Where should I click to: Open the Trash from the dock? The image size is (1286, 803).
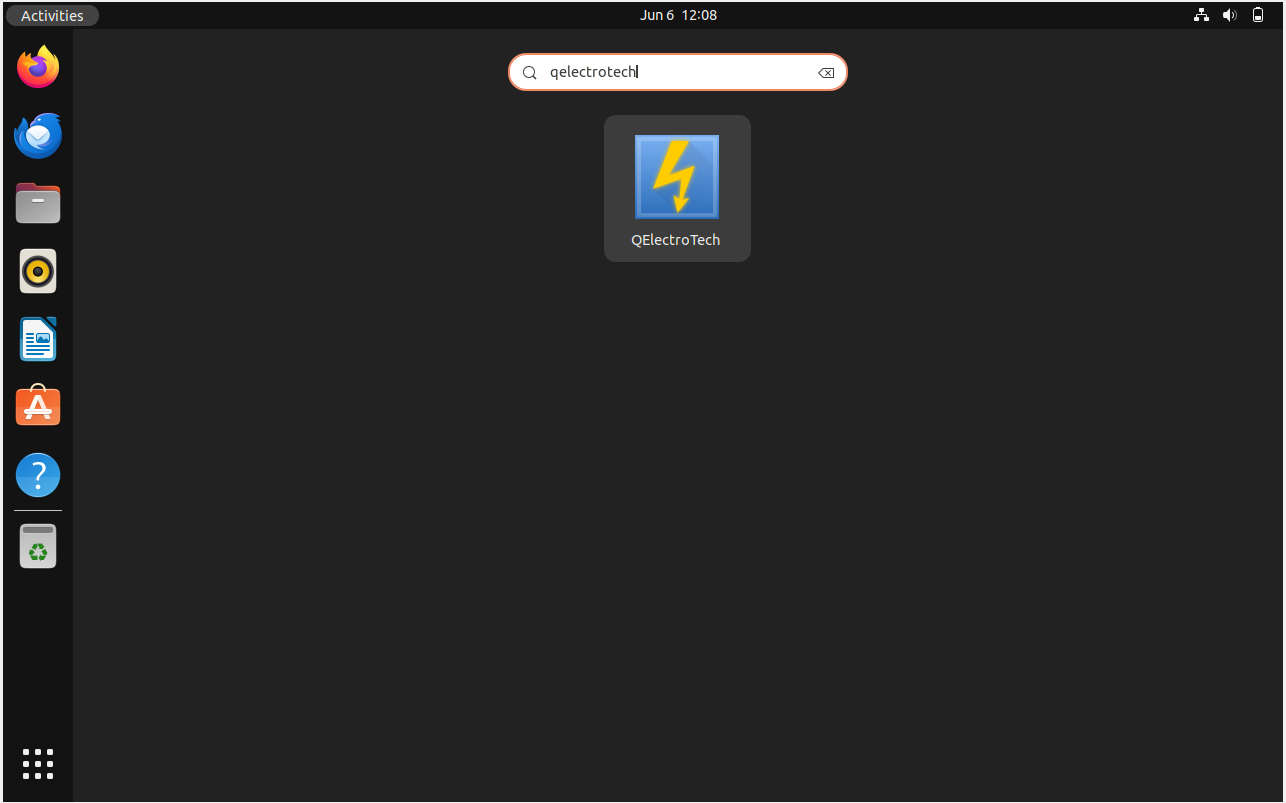pos(37,545)
